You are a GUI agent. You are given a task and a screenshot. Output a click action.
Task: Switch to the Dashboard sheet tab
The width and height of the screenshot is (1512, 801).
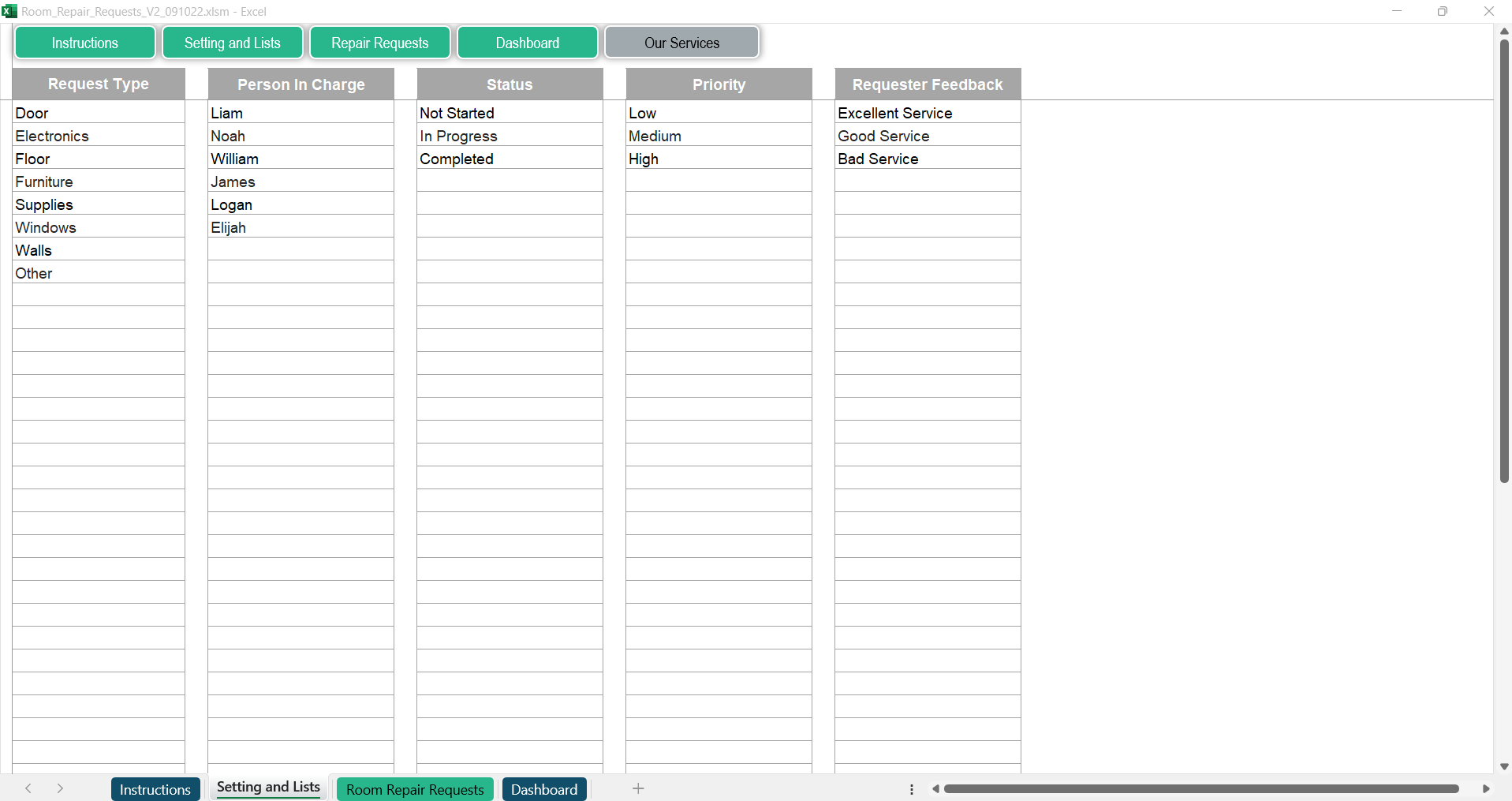click(543, 789)
